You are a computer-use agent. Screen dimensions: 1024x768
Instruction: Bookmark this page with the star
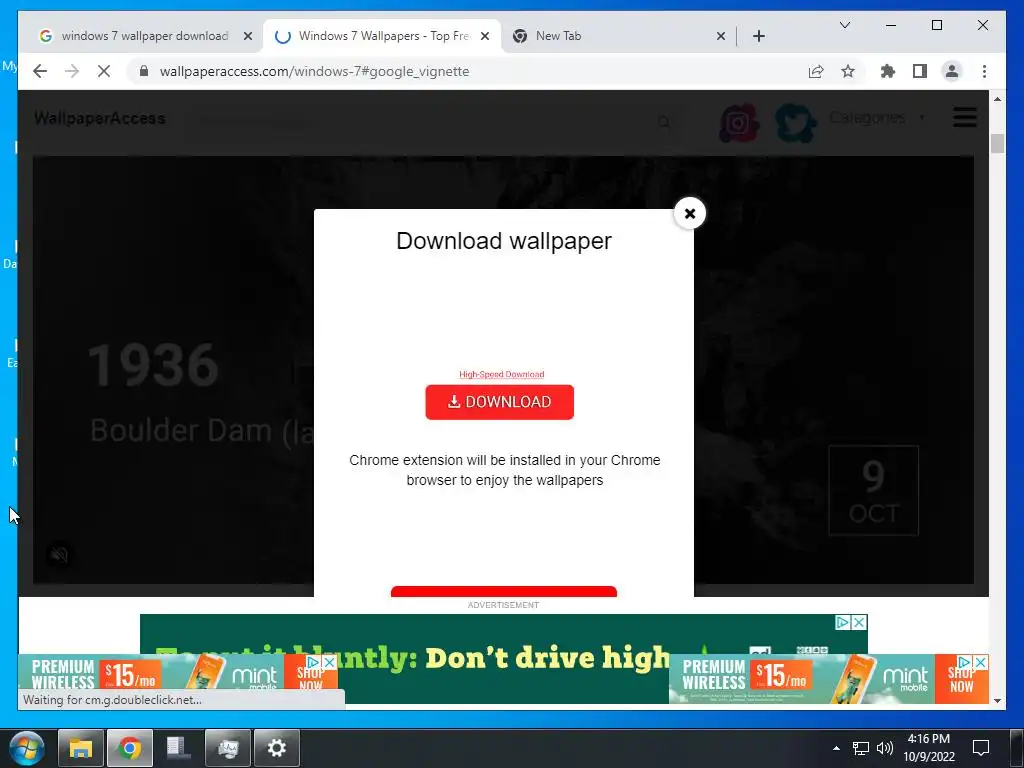click(x=848, y=71)
